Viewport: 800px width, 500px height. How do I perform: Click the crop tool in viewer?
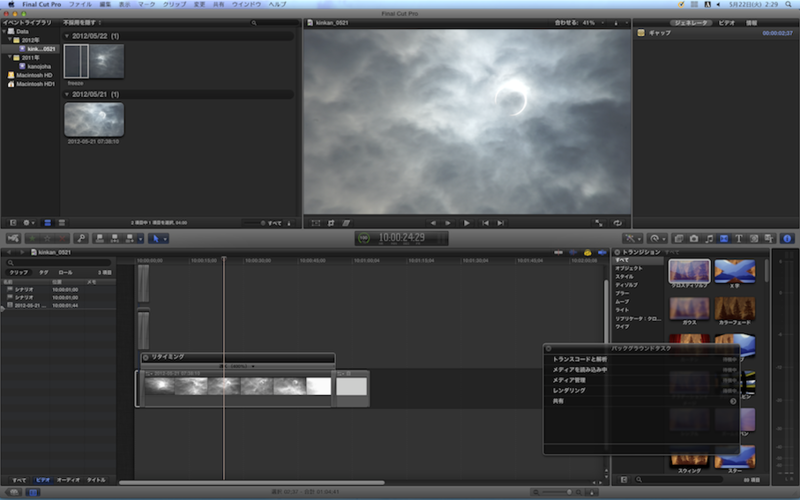click(x=331, y=223)
